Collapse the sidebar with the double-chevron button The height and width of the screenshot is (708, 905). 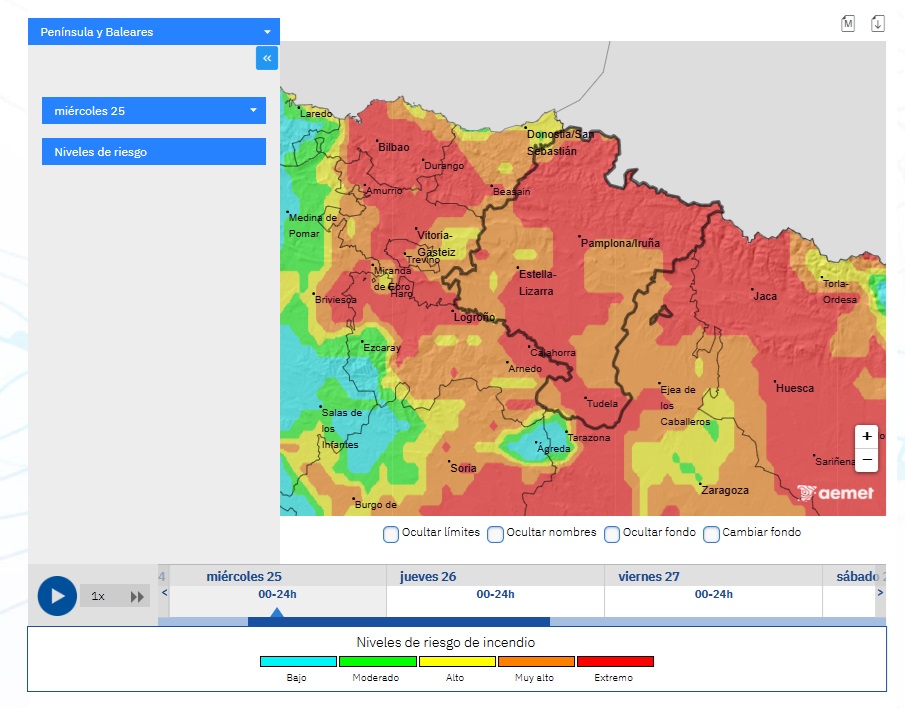(266, 58)
